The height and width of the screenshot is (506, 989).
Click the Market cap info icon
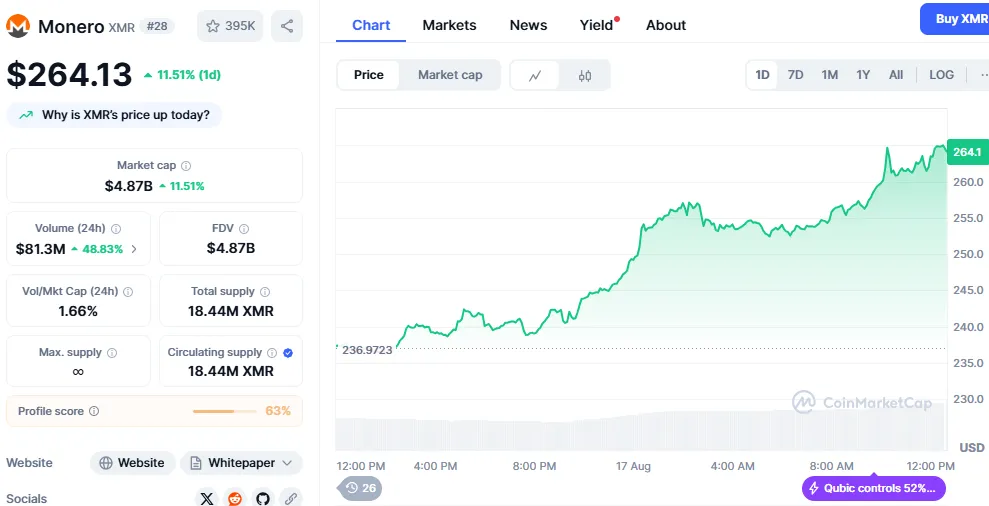(186, 166)
